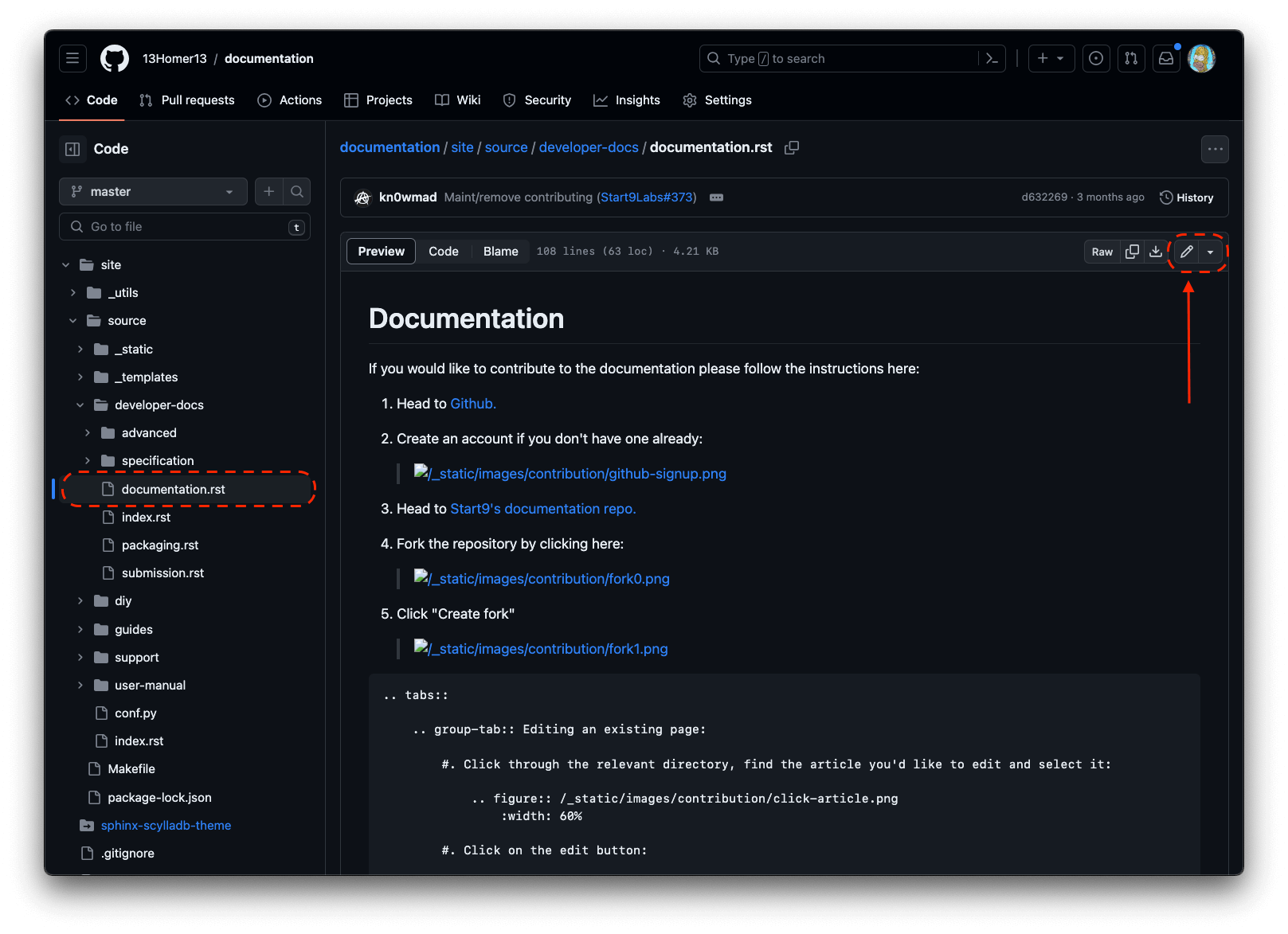Image resolution: width=1288 pixels, height=934 pixels.
Task: Go to the Insights tab
Action: (x=627, y=100)
